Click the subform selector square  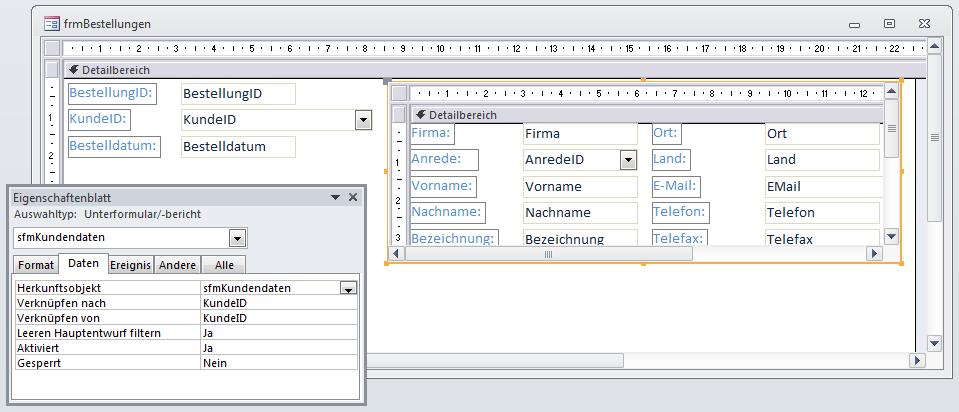(399, 93)
